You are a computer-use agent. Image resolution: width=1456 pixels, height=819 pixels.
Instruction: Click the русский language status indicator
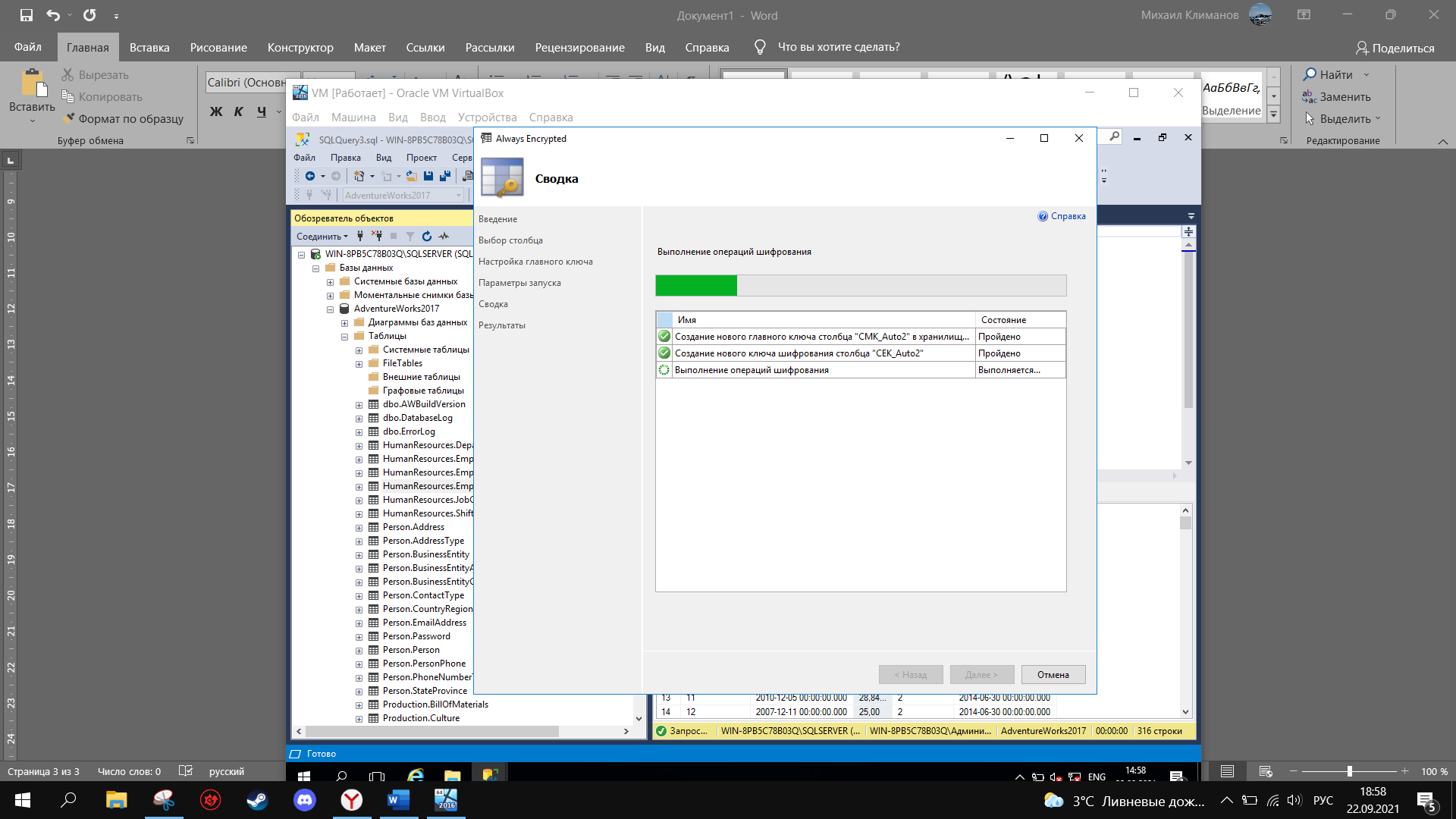[x=226, y=771]
